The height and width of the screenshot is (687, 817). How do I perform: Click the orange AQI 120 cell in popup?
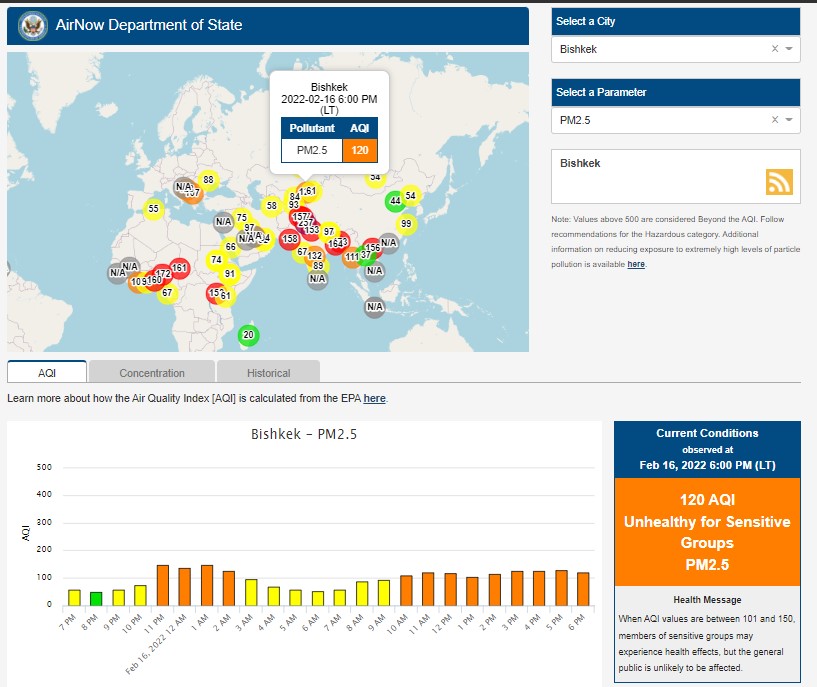(x=359, y=150)
